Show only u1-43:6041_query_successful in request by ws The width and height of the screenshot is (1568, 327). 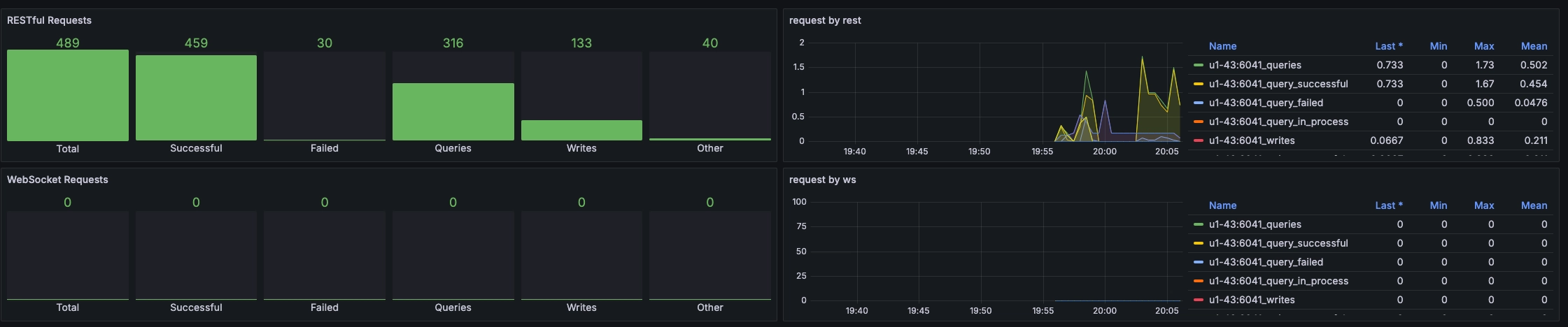pyautogui.click(x=1278, y=243)
